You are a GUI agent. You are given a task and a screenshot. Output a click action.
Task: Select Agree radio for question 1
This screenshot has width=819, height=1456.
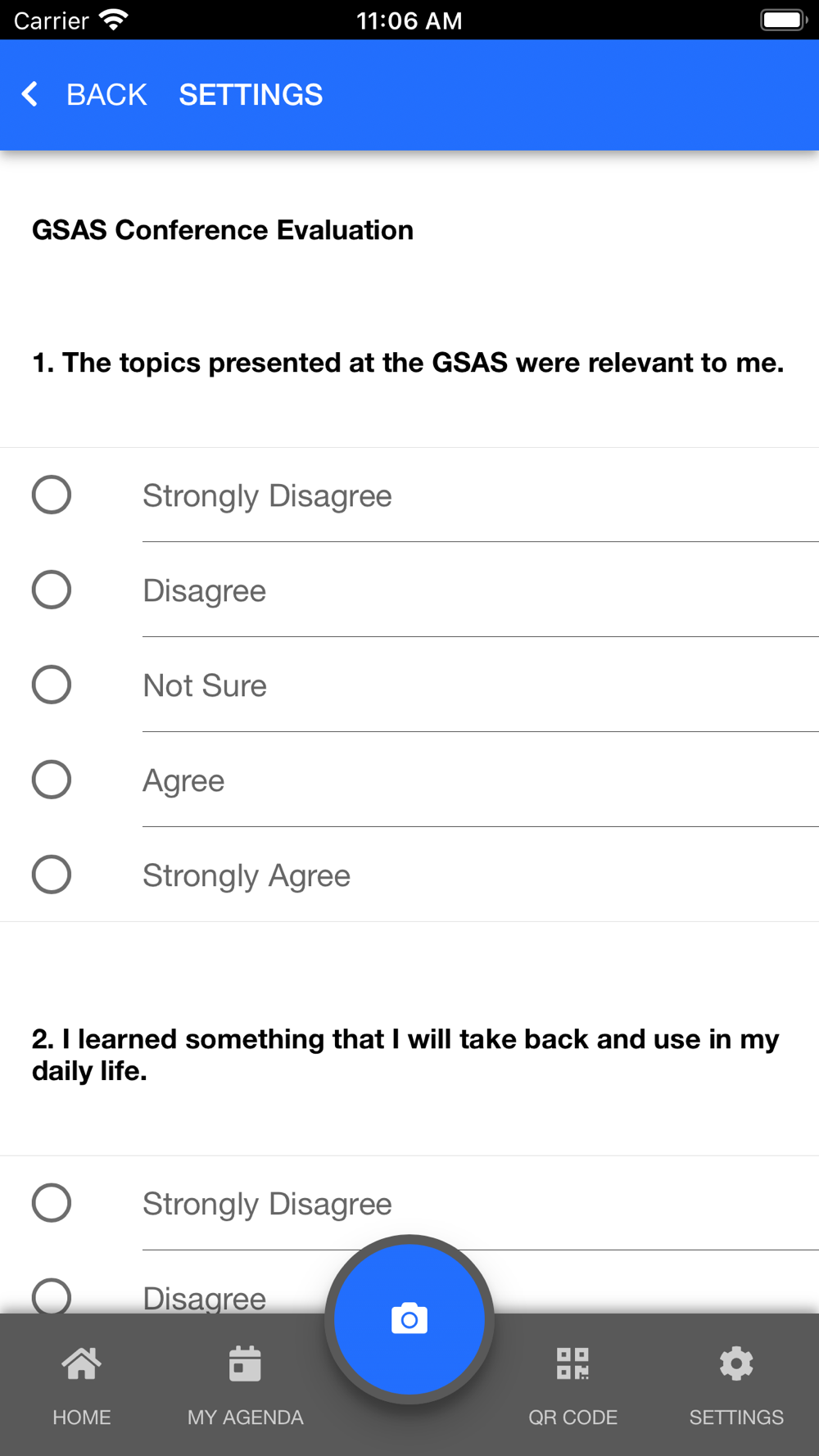(52, 780)
